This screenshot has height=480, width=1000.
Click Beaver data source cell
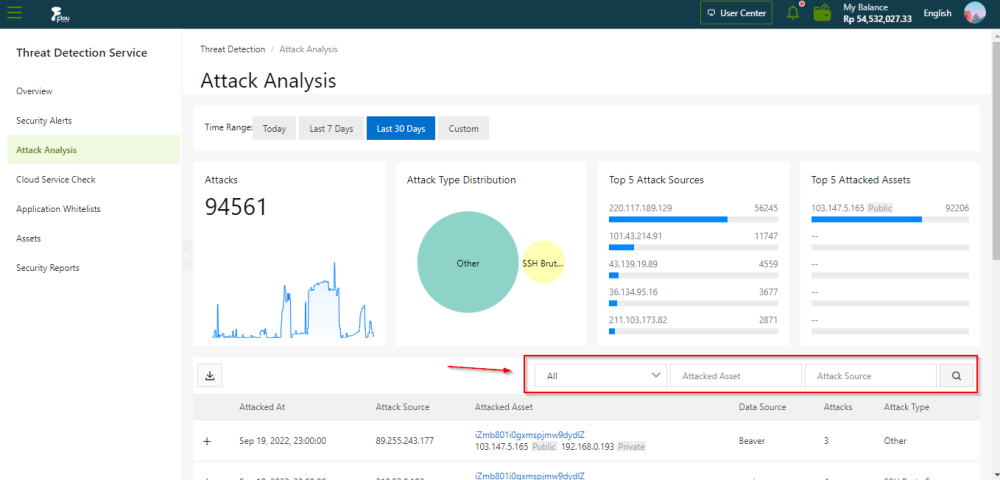click(x=751, y=440)
